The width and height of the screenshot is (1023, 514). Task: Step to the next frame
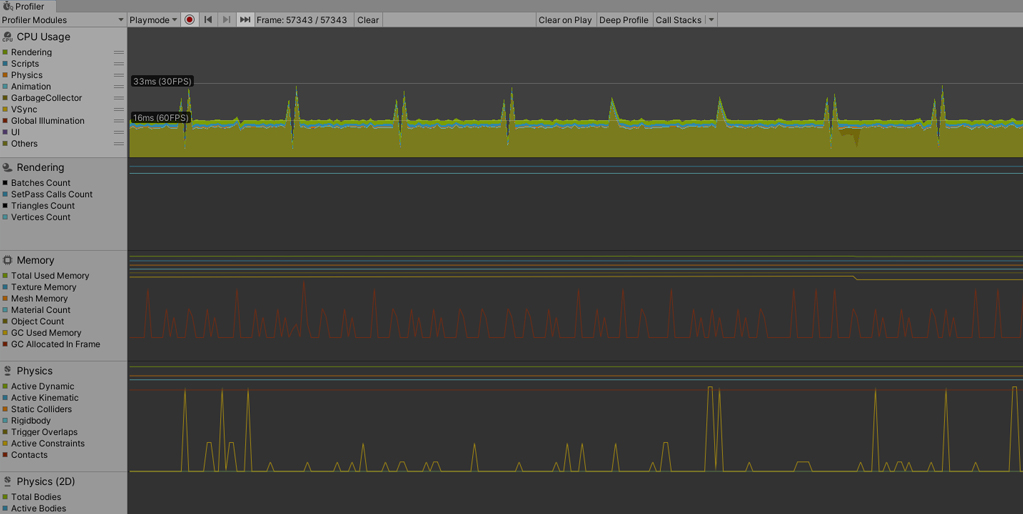(x=226, y=20)
